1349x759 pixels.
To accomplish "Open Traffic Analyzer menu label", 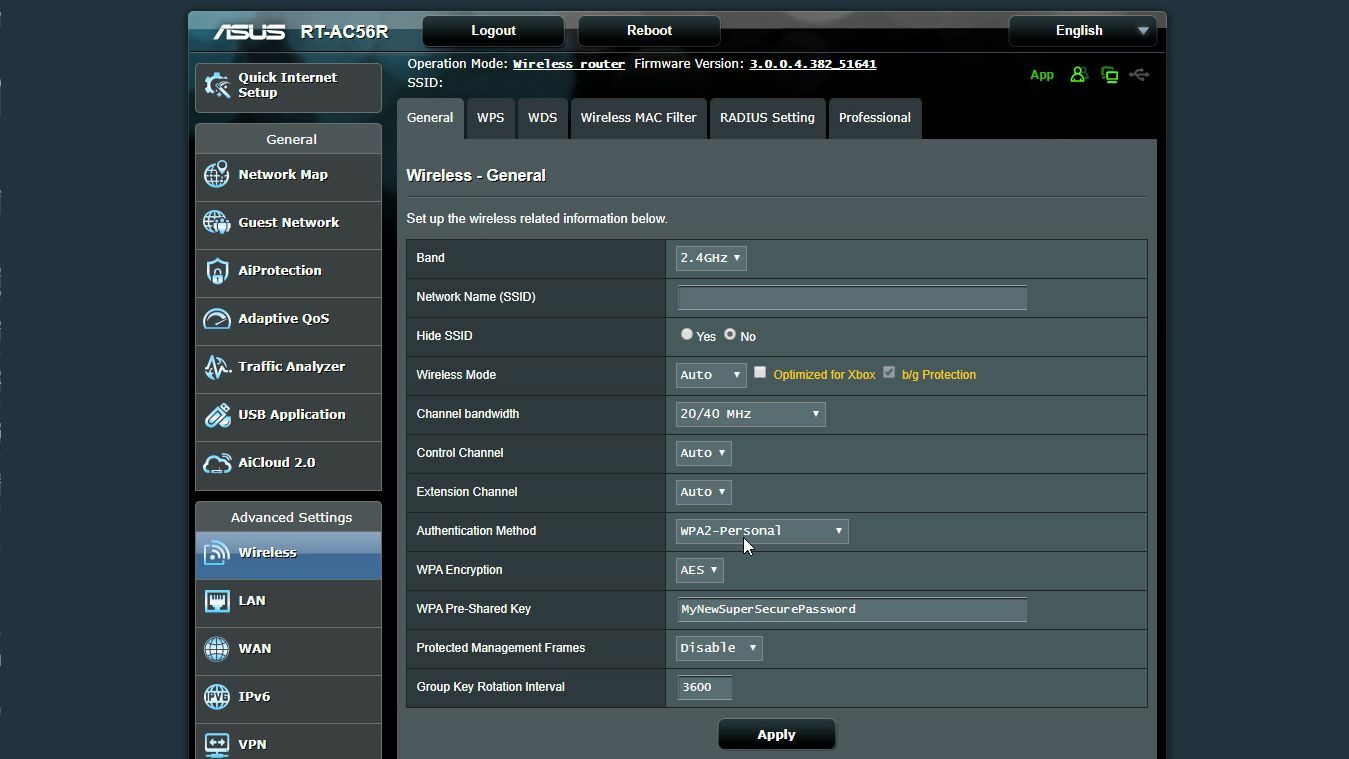I will 291,367.
